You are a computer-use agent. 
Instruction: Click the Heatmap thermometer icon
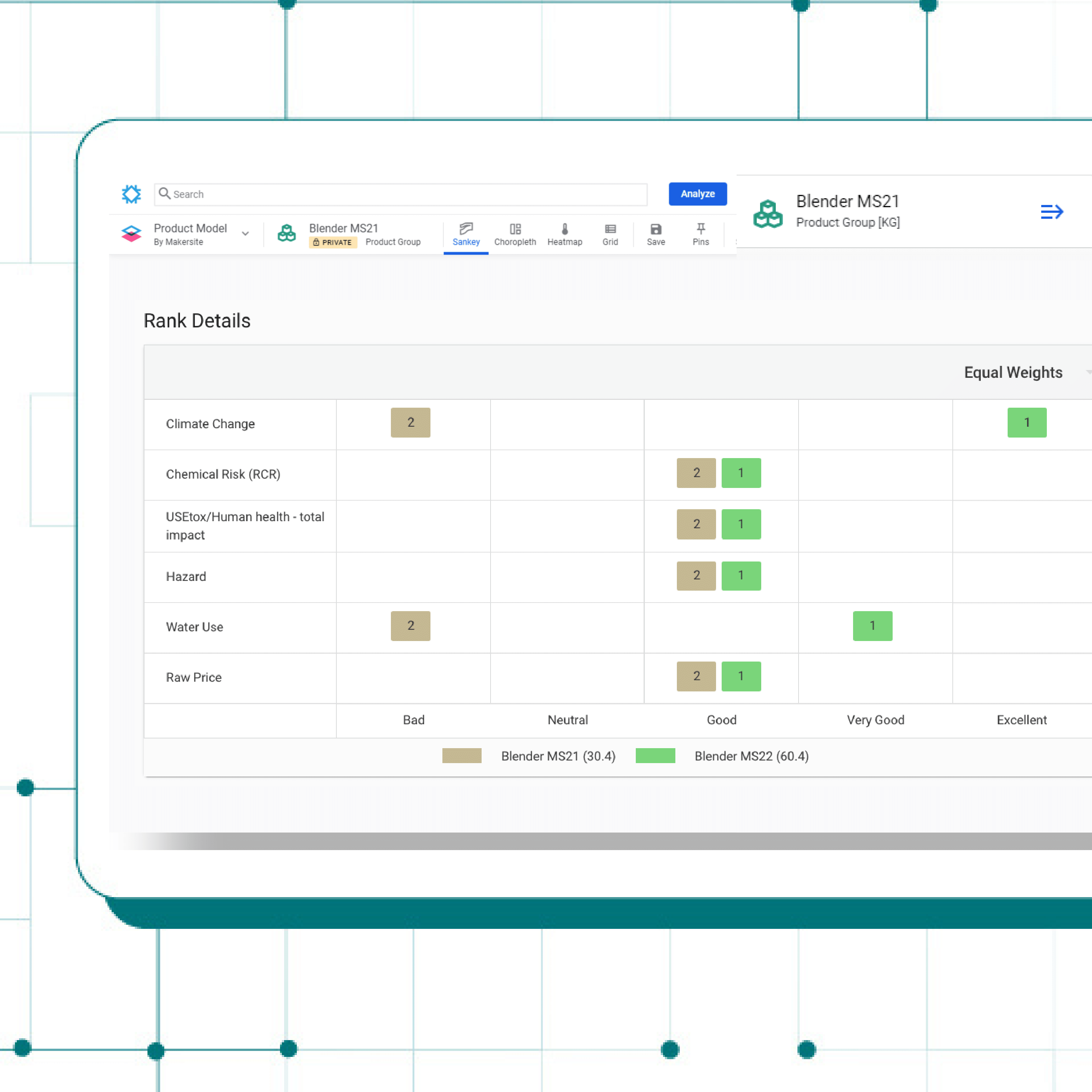[x=564, y=229]
